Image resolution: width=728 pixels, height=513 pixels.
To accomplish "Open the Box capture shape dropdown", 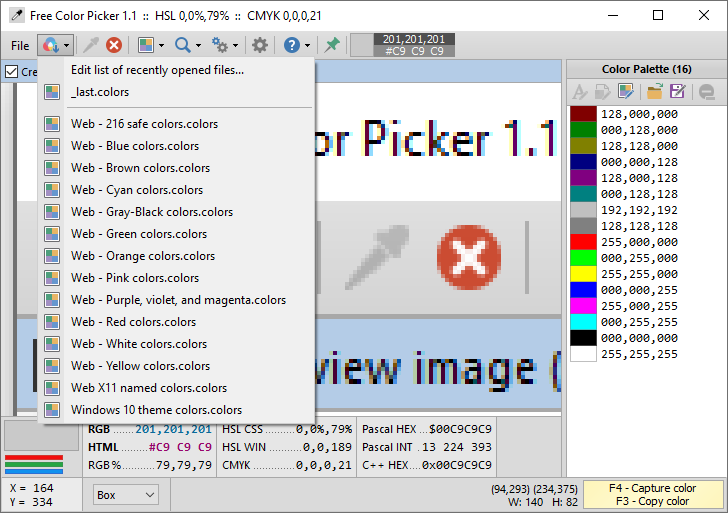I will tap(126, 495).
